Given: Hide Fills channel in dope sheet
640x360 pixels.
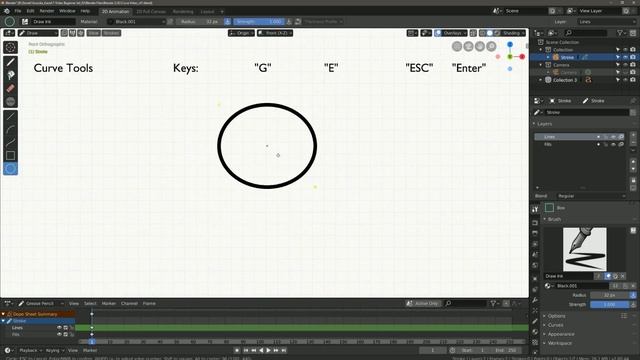Looking at the screenshot, I should click(x=59, y=334).
